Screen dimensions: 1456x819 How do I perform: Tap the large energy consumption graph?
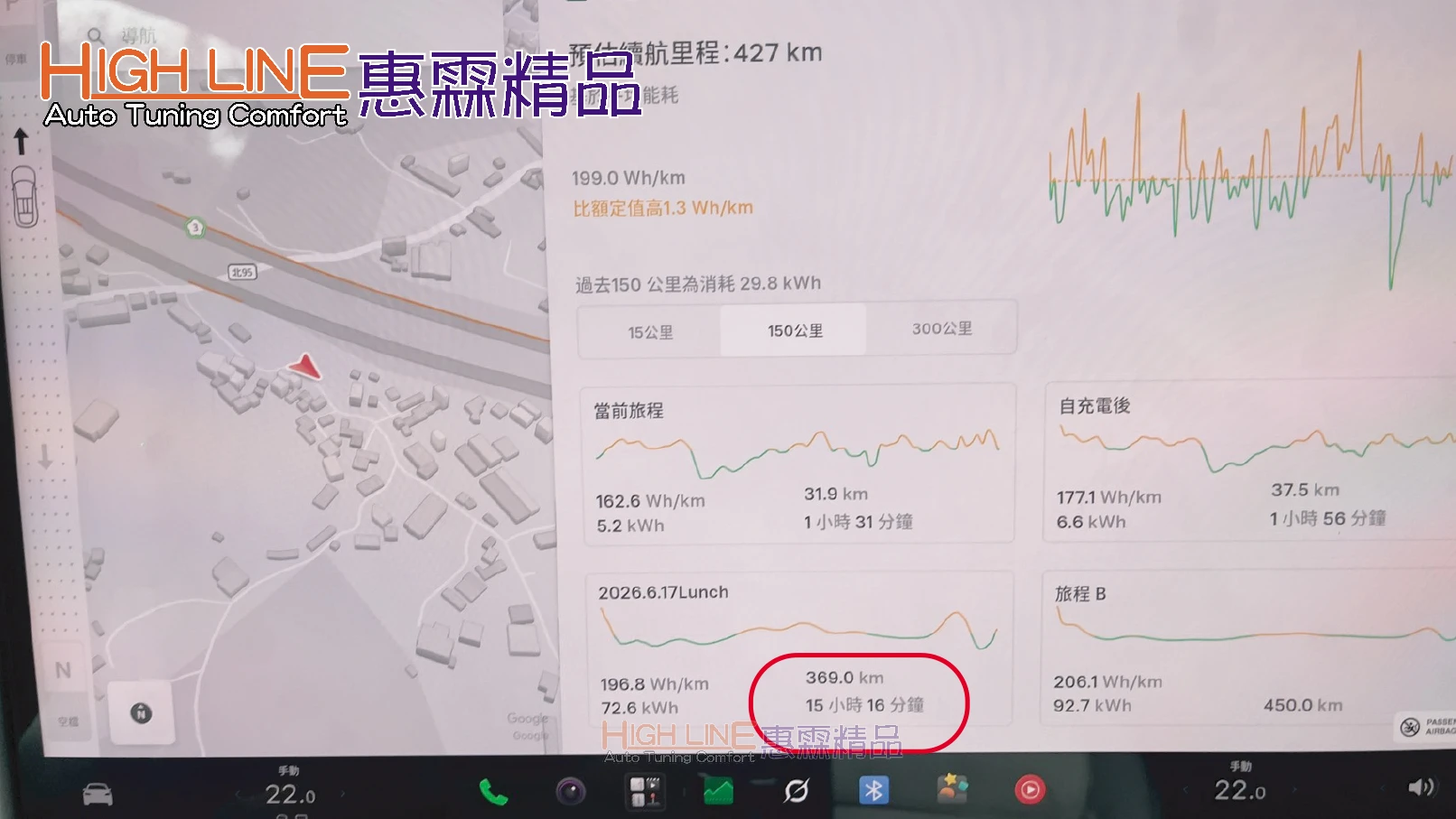1251,170
